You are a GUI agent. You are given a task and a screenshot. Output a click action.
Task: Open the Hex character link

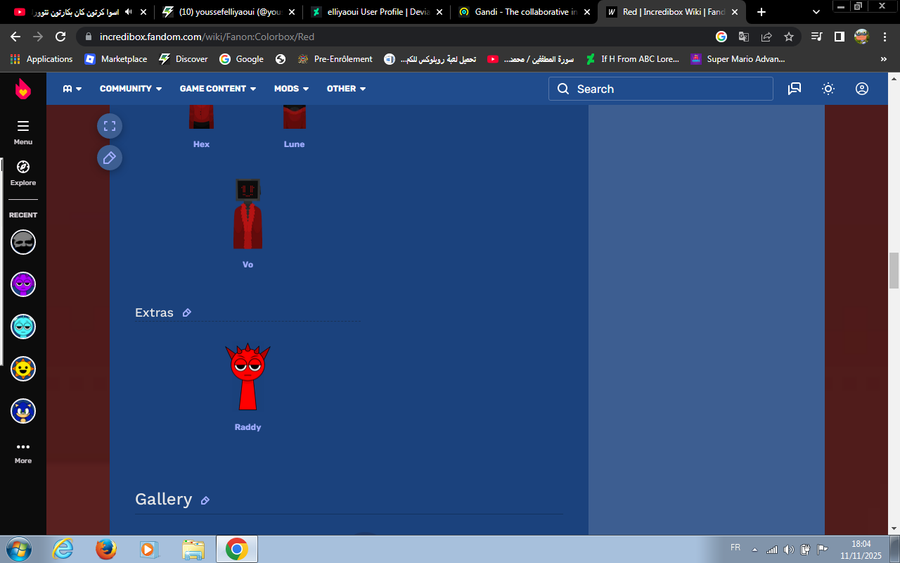pyautogui.click(x=201, y=144)
